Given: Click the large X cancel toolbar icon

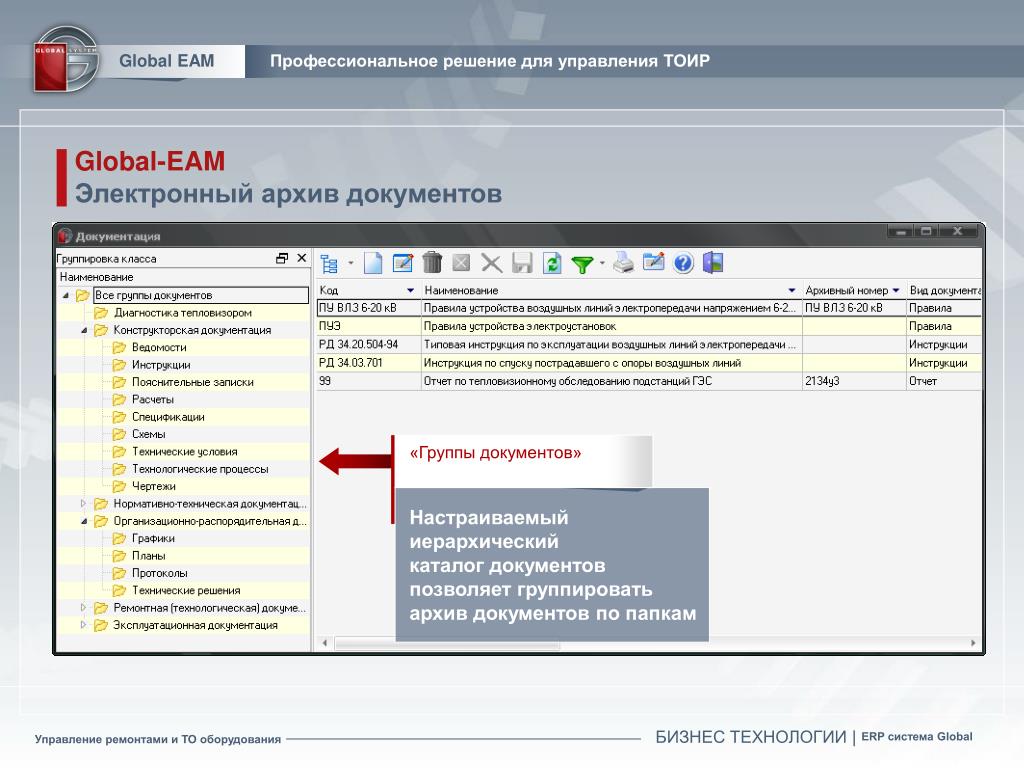Looking at the screenshot, I should [x=491, y=263].
